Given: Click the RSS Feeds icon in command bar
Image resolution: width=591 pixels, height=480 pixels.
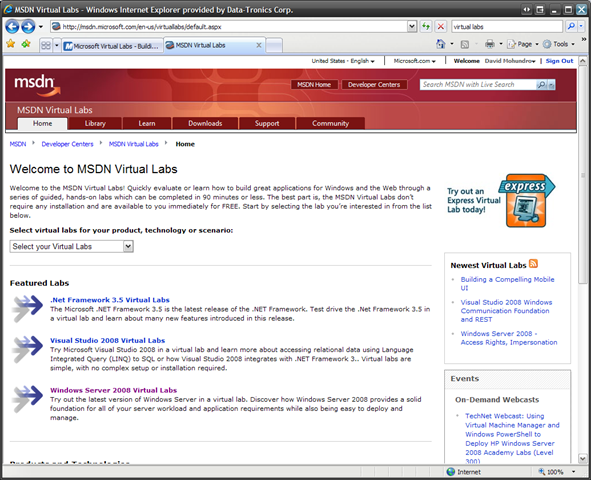Looking at the screenshot, I should click(465, 44).
